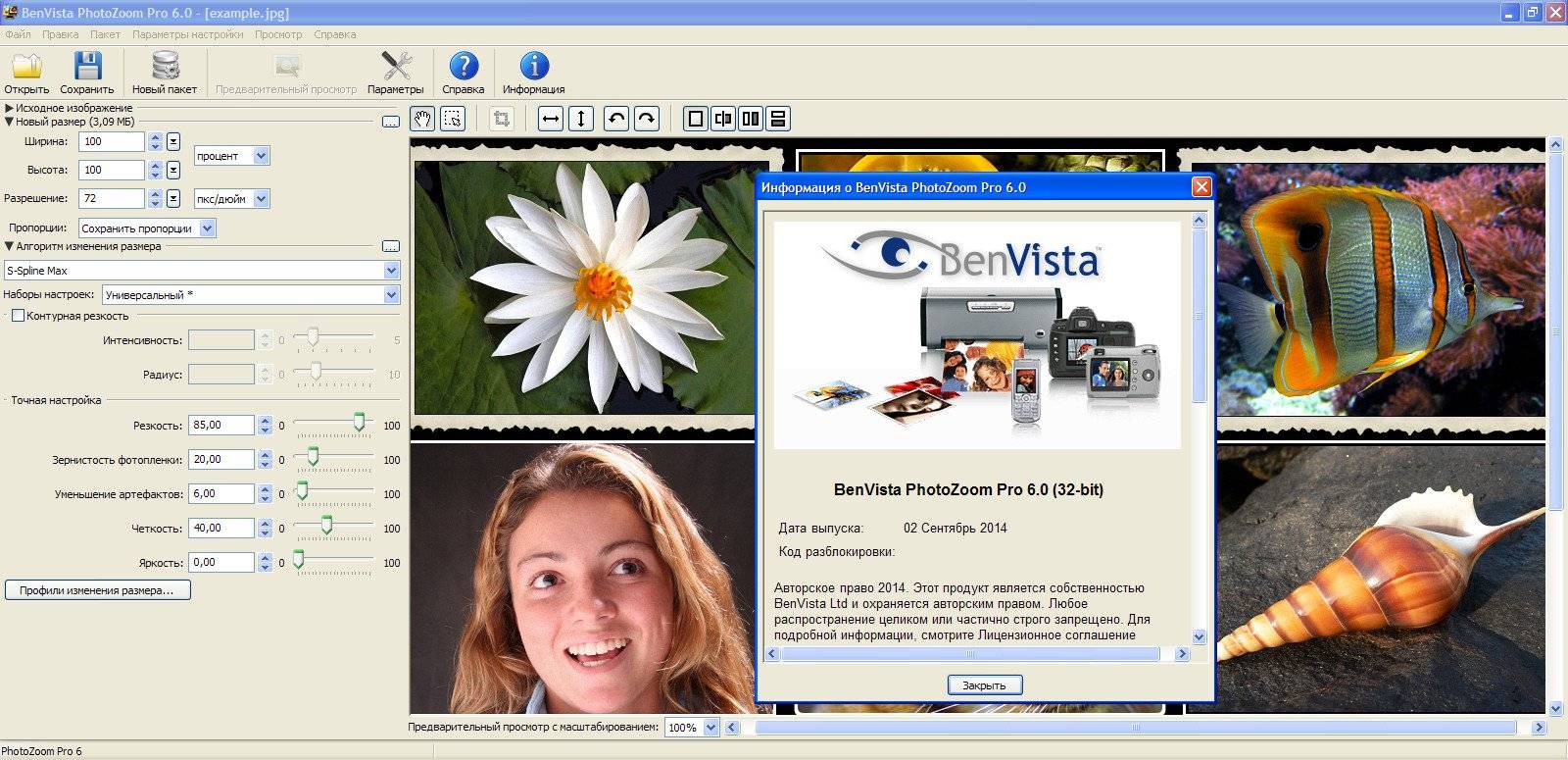Click Профили изменения размера button

tap(97, 590)
